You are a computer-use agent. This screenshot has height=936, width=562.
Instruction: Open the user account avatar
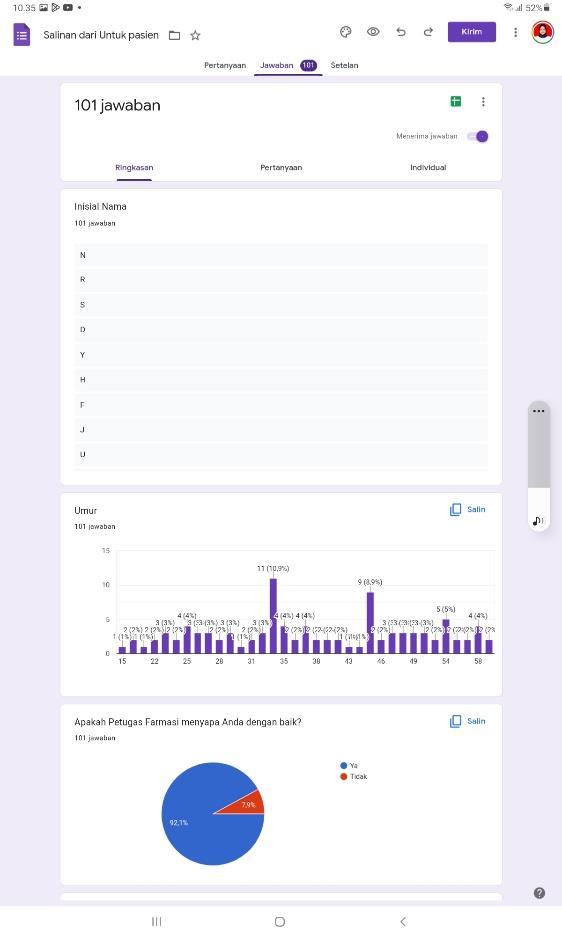pyautogui.click(x=542, y=32)
